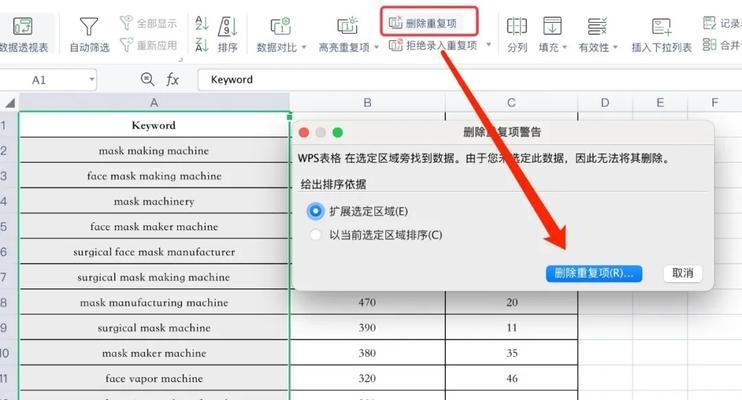Image resolution: width=742 pixels, height=400 pixels.
Task: Select current selection (以当前选定区域排序) radio option
Action: [315, 235]
